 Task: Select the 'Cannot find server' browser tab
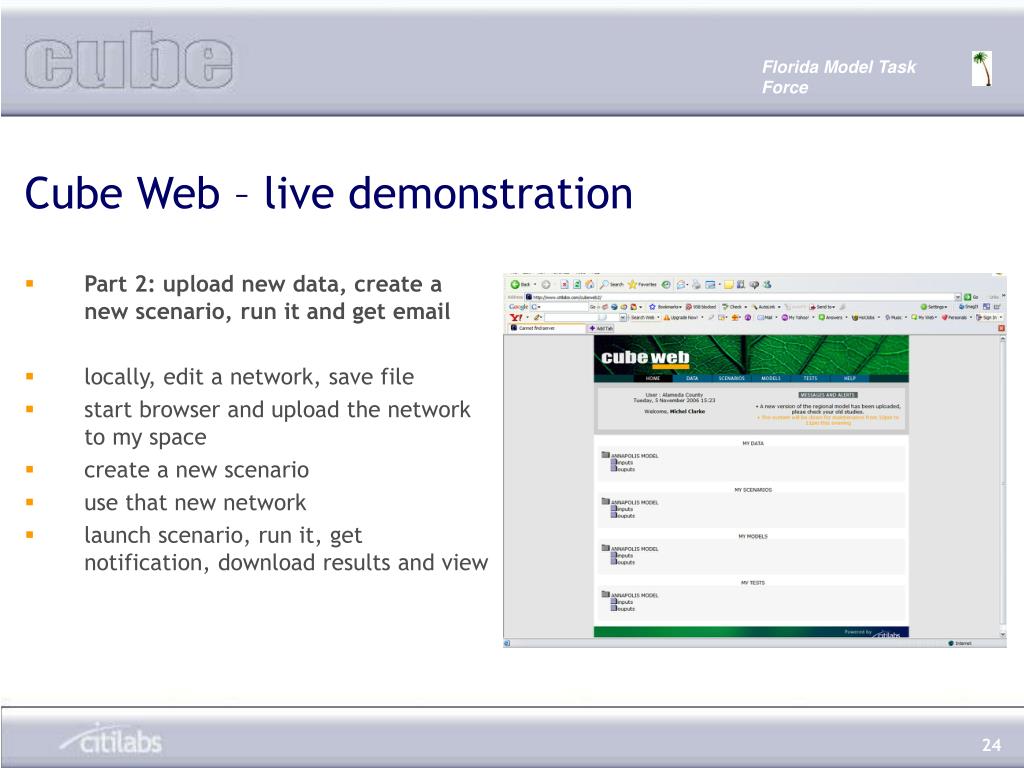[547, 328]
